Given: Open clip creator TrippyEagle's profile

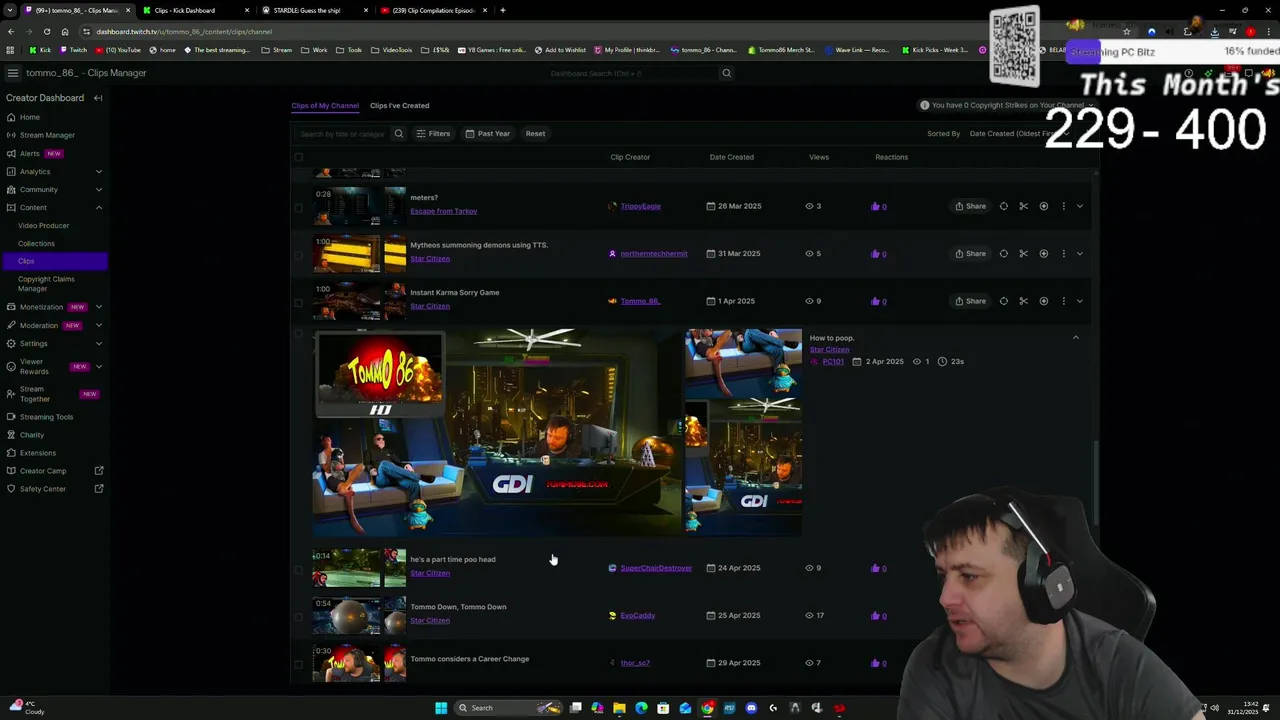Looking at the screenshot, I should [640, 206].
